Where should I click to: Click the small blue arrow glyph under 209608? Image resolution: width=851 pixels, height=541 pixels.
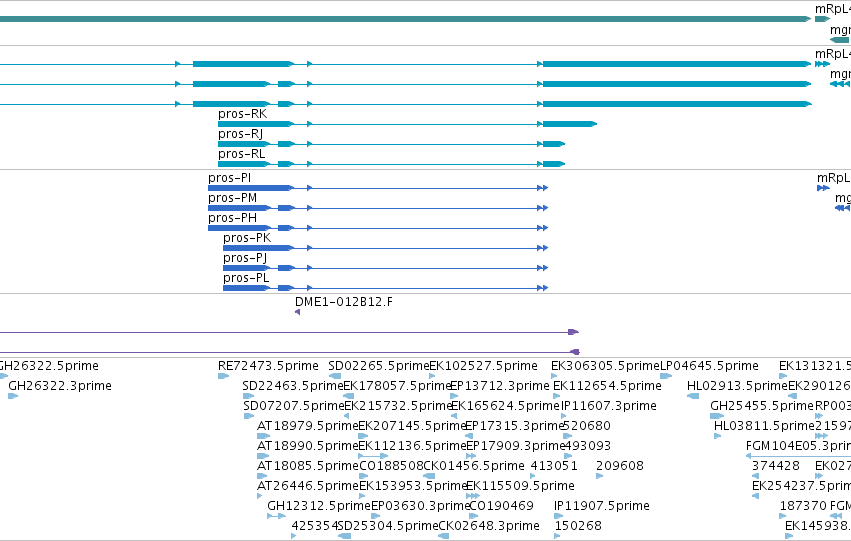tap(599, 476)
